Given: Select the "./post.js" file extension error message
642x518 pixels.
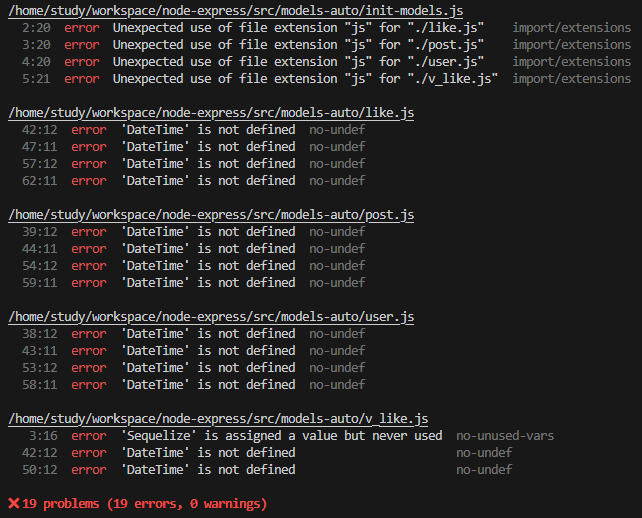Looking at the screenshot, I should tap(298, 44).
